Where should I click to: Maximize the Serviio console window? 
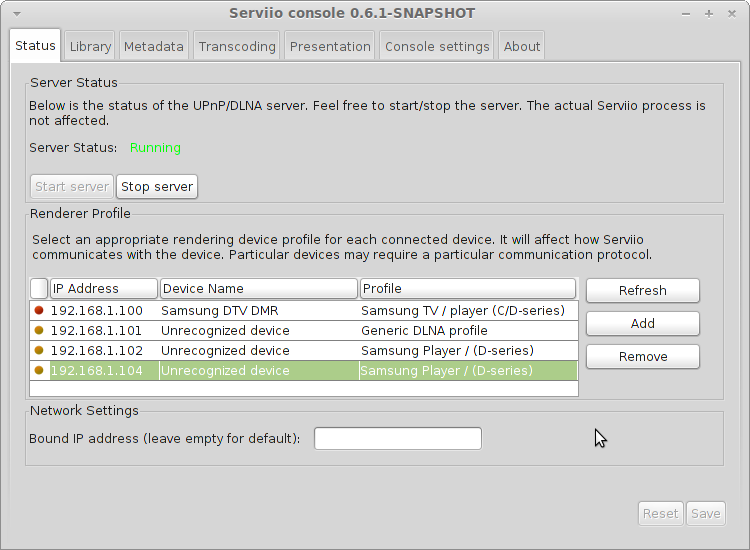[709, 14]
